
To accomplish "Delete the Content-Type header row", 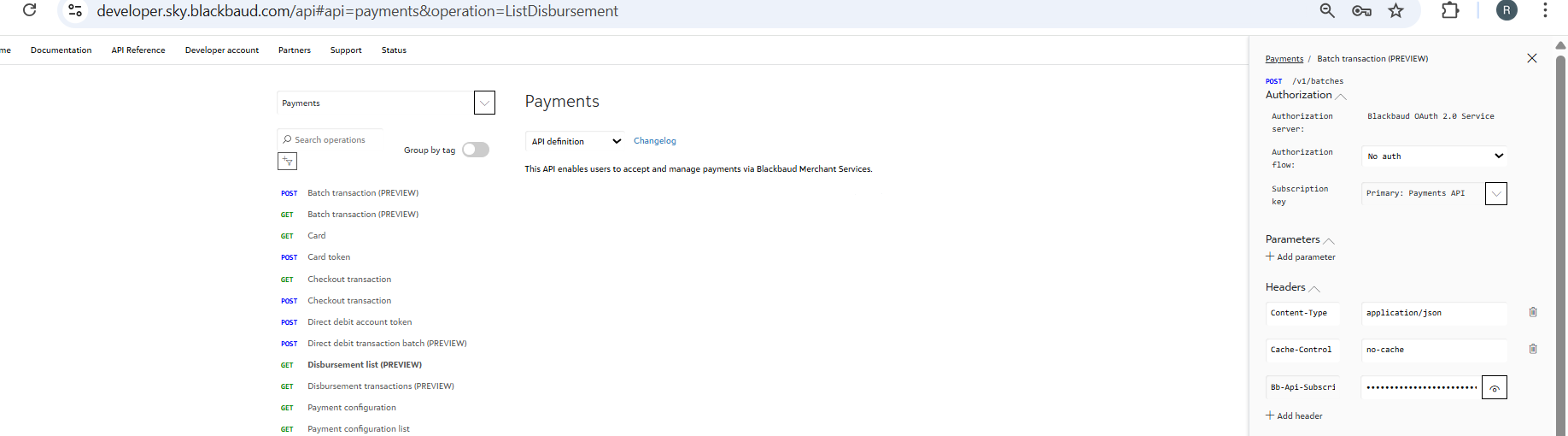I will (1533, 312).
